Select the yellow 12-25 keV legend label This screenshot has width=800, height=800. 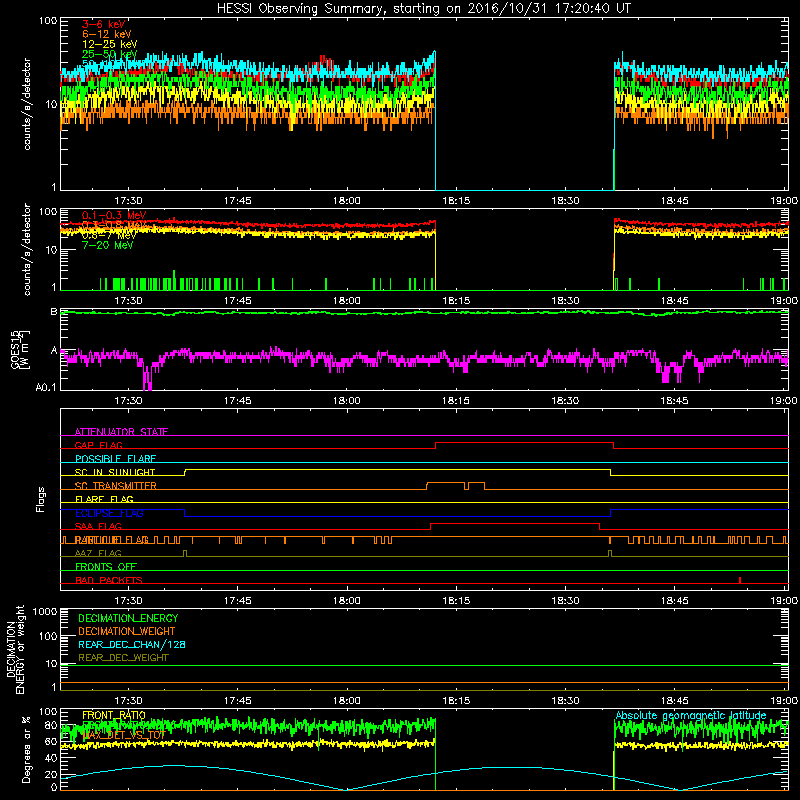pos(109,44)
